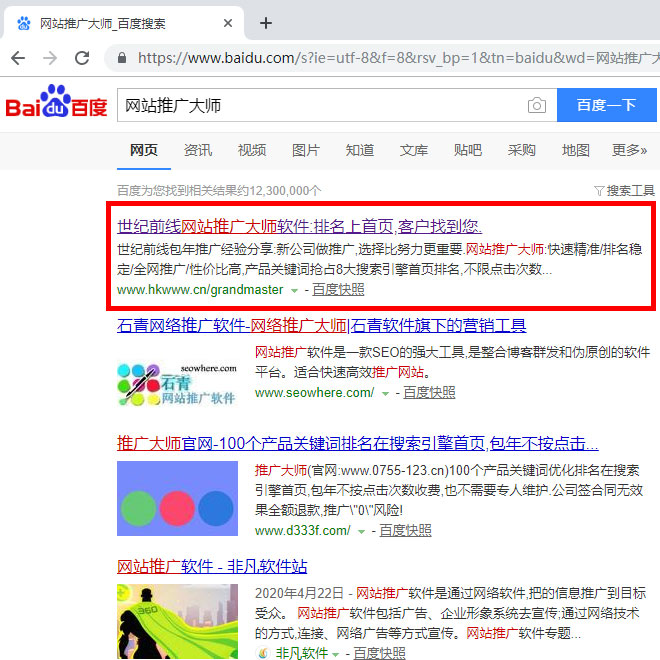Click the three colored circles thumbnail
This screenshot has height=660, width=660.
[177, 498]
